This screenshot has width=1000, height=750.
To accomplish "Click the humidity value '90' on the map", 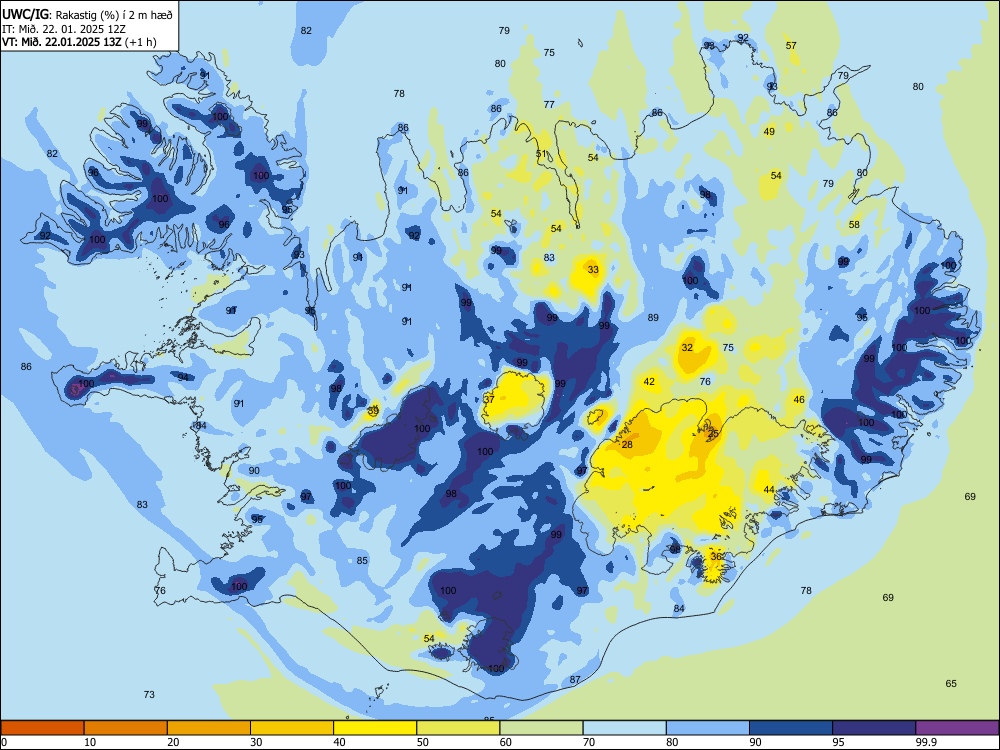I will (x=254, y=471).
